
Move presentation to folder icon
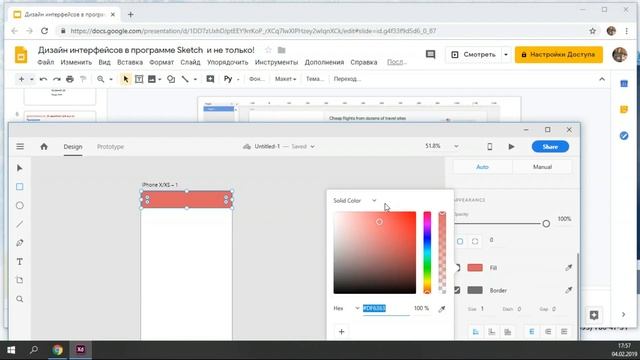(282, 50)
